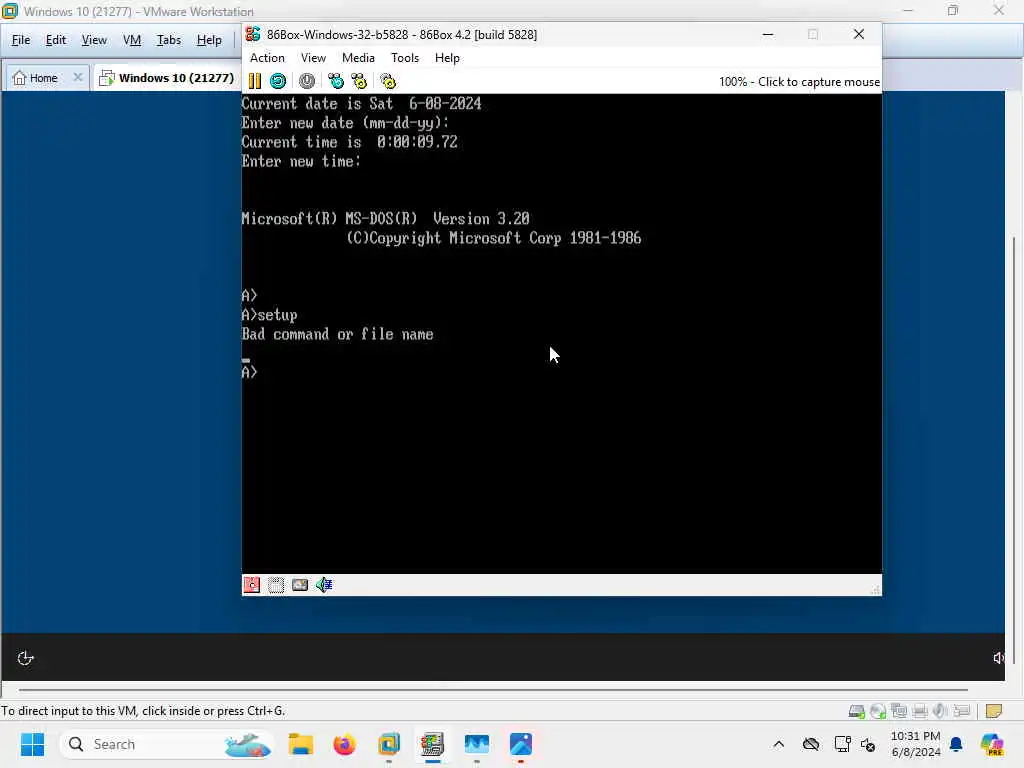Open the 86Box View menu

313,57
